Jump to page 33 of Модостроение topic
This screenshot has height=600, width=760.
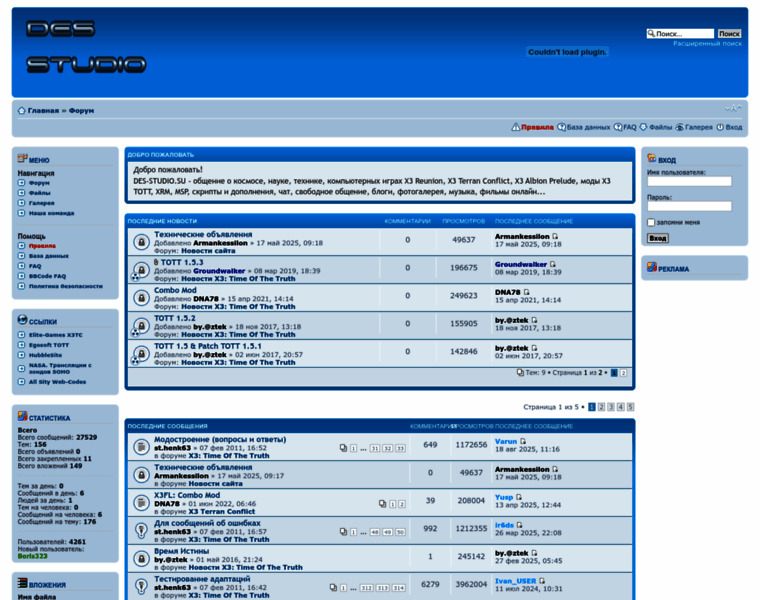tap(400, 448)
